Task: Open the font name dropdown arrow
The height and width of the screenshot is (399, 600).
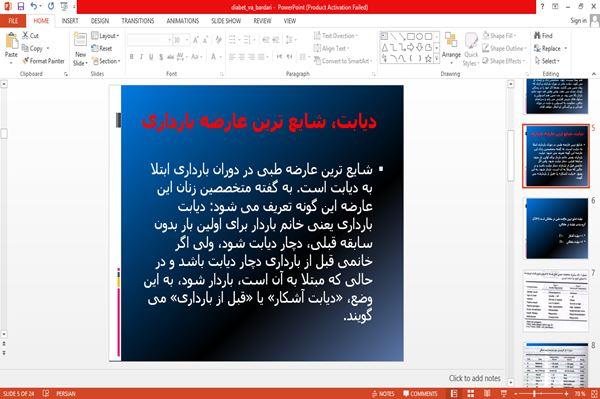Action: pos(169,40)
